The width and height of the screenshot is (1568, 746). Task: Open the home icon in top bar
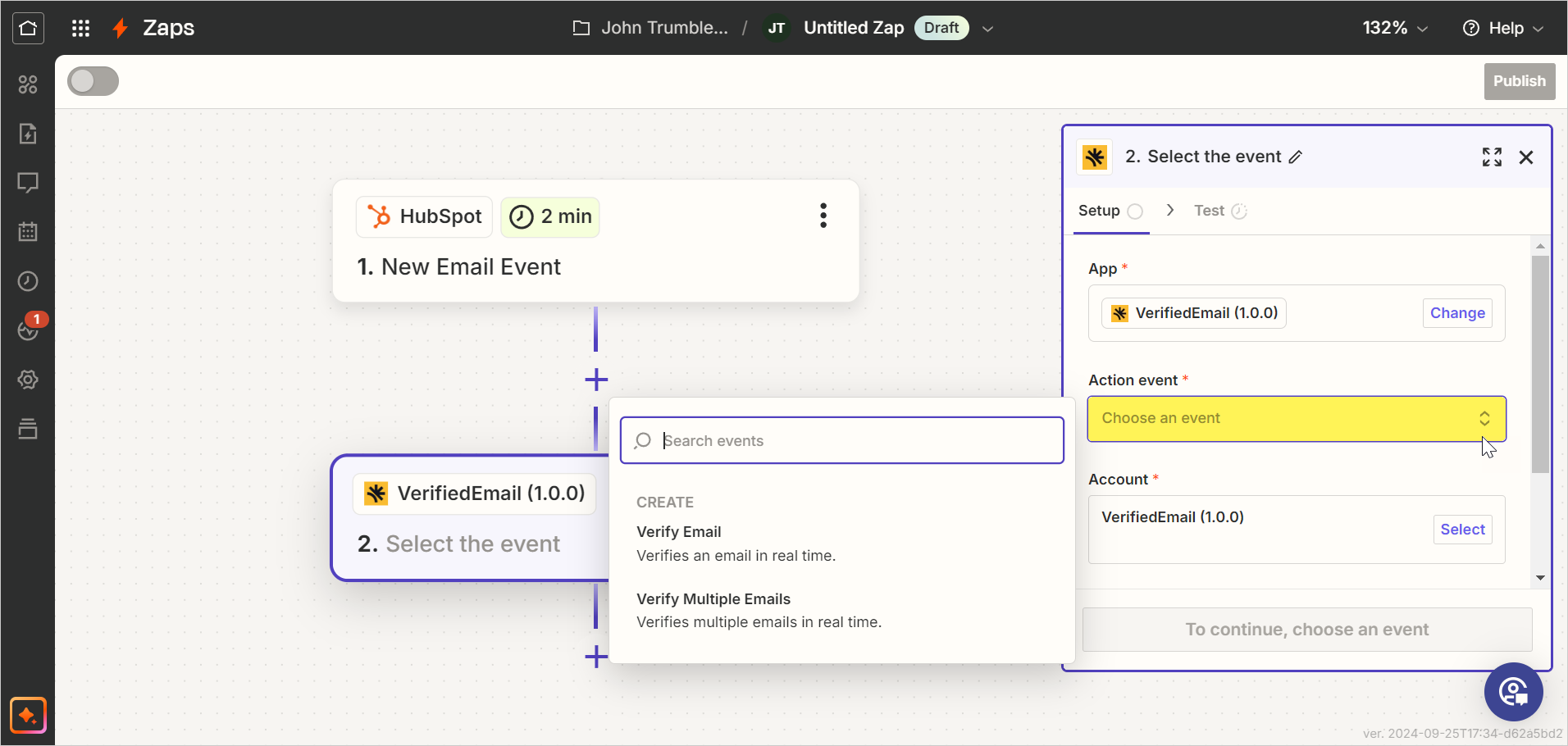(28, 28)
